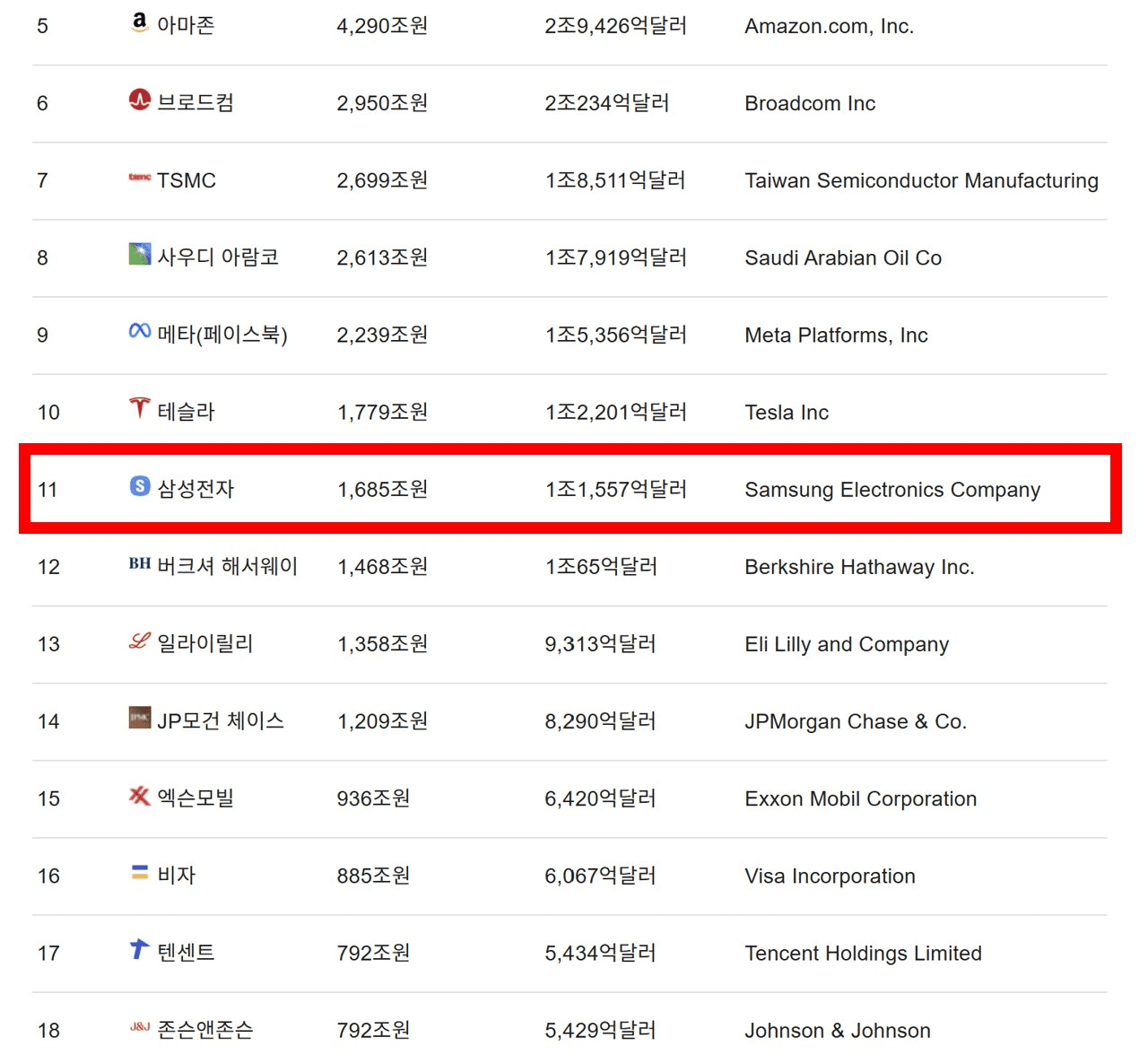1148x1055 pixels.
Task: Click the Saudi Arabian Oil Co name
Action: click(843, 257)
